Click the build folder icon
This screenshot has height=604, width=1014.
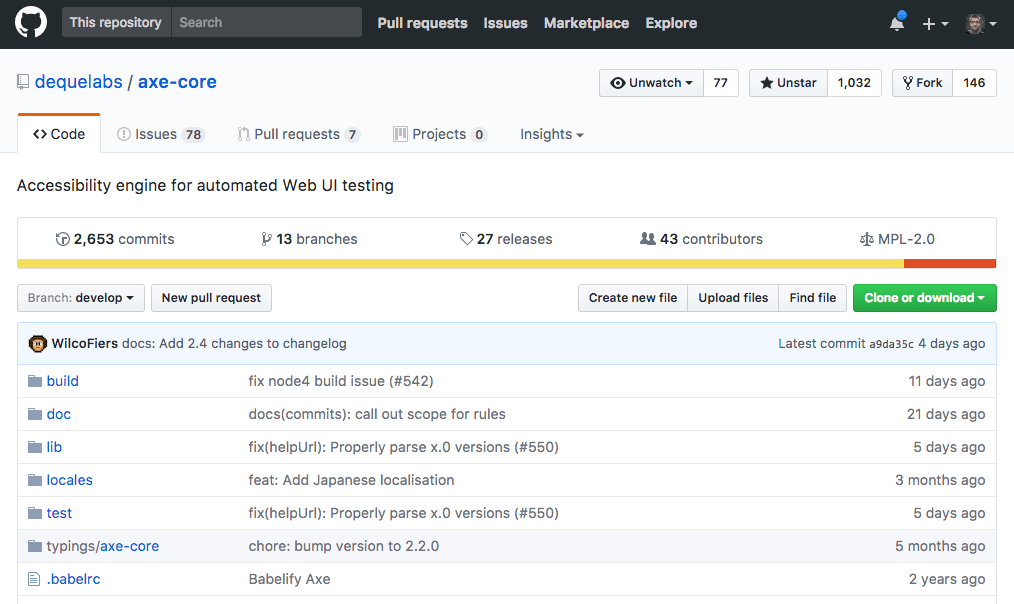[35, 381]
